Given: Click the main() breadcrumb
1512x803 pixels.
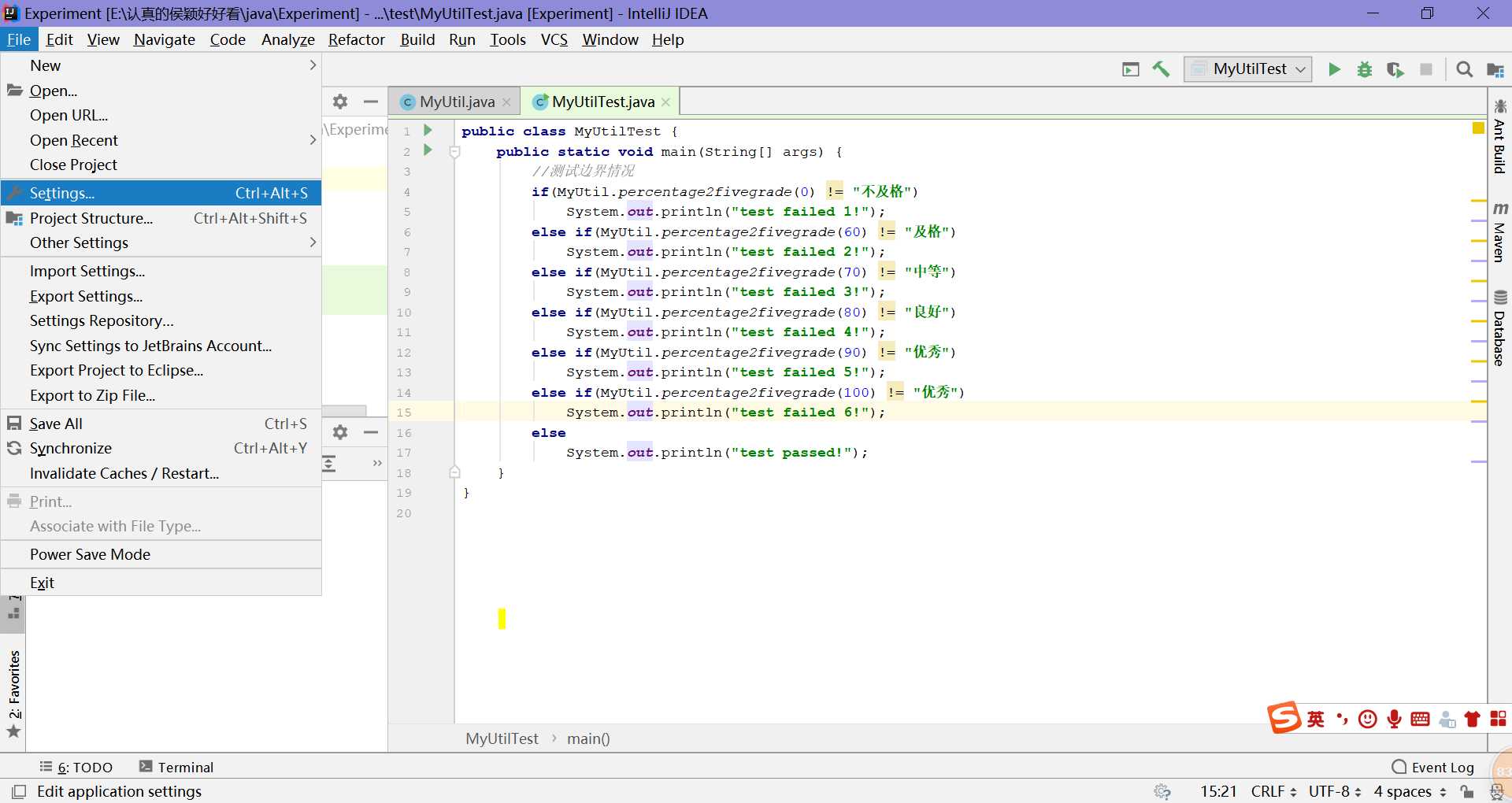Looking at the screenshot, I should pos(588,738).
